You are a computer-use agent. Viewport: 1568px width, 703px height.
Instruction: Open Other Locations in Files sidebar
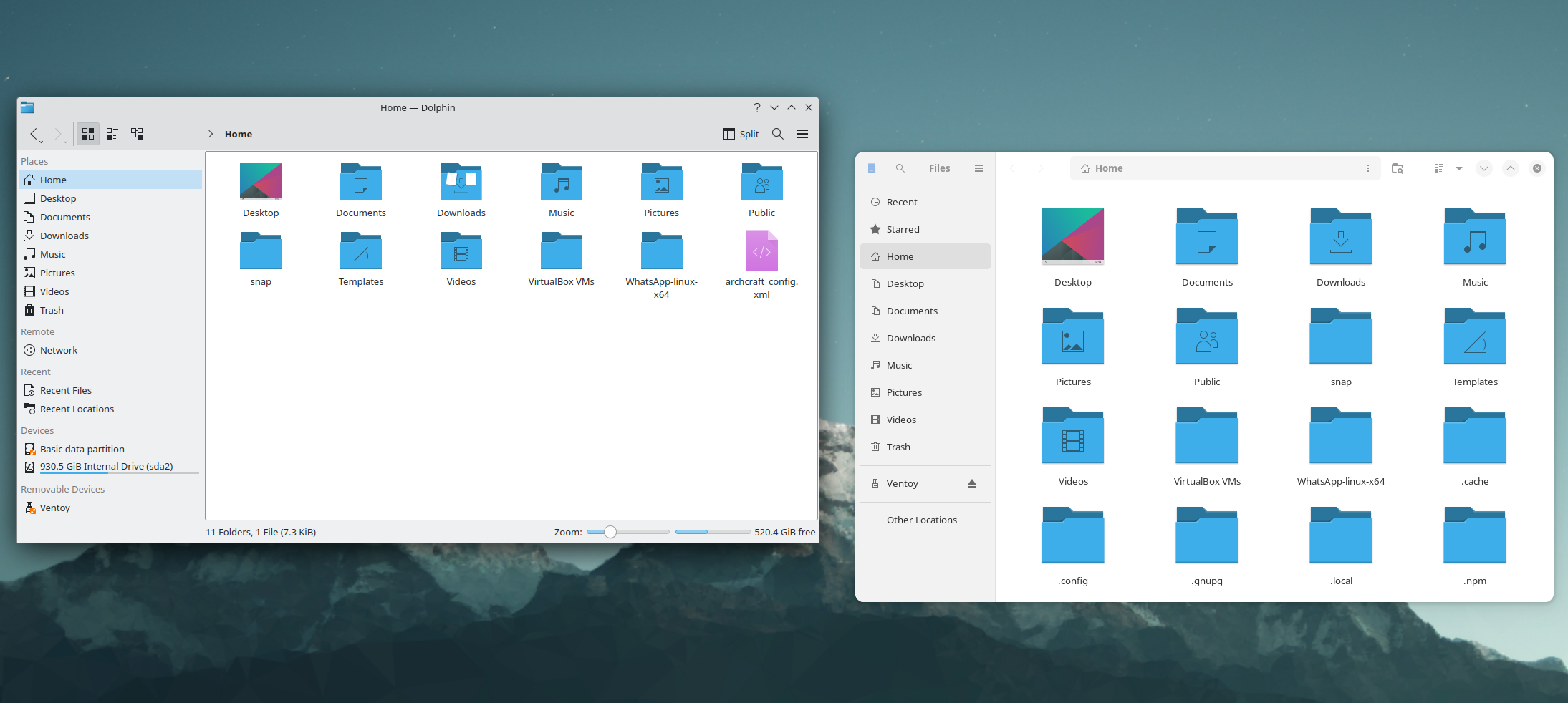click(921, 520)
